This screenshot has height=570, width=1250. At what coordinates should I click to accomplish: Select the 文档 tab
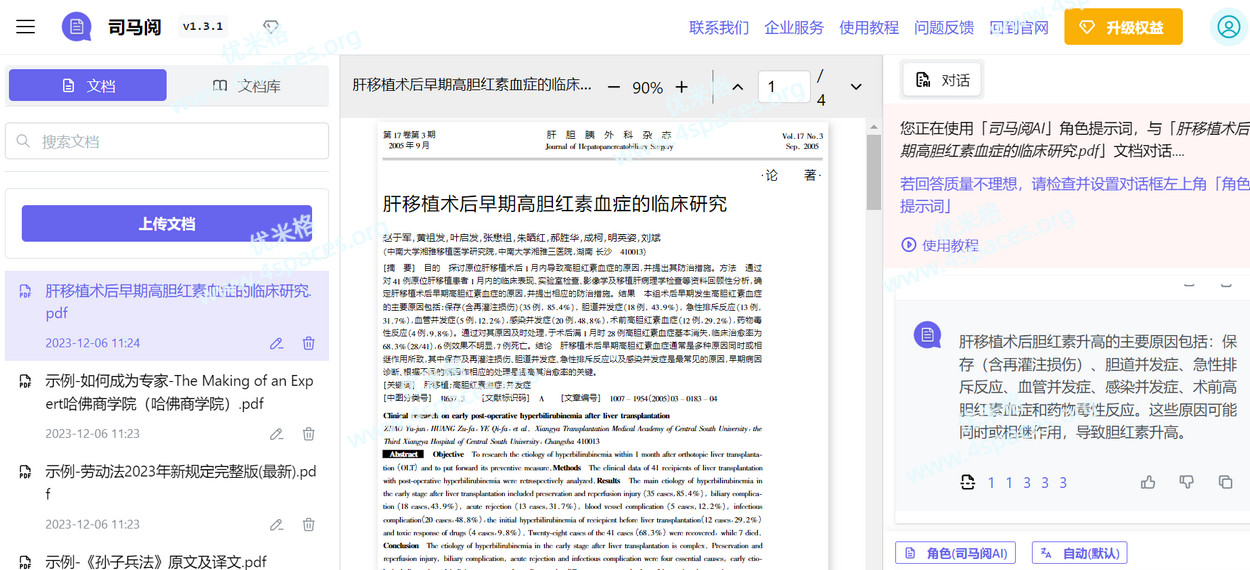(88, 86)
